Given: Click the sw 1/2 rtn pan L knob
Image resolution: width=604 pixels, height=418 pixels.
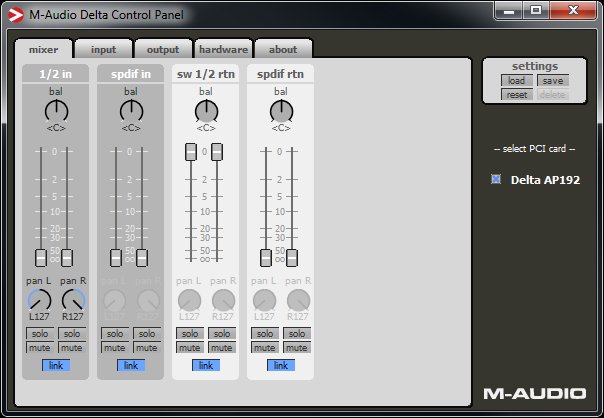Looking at the screenshot, I should [189, 300].
